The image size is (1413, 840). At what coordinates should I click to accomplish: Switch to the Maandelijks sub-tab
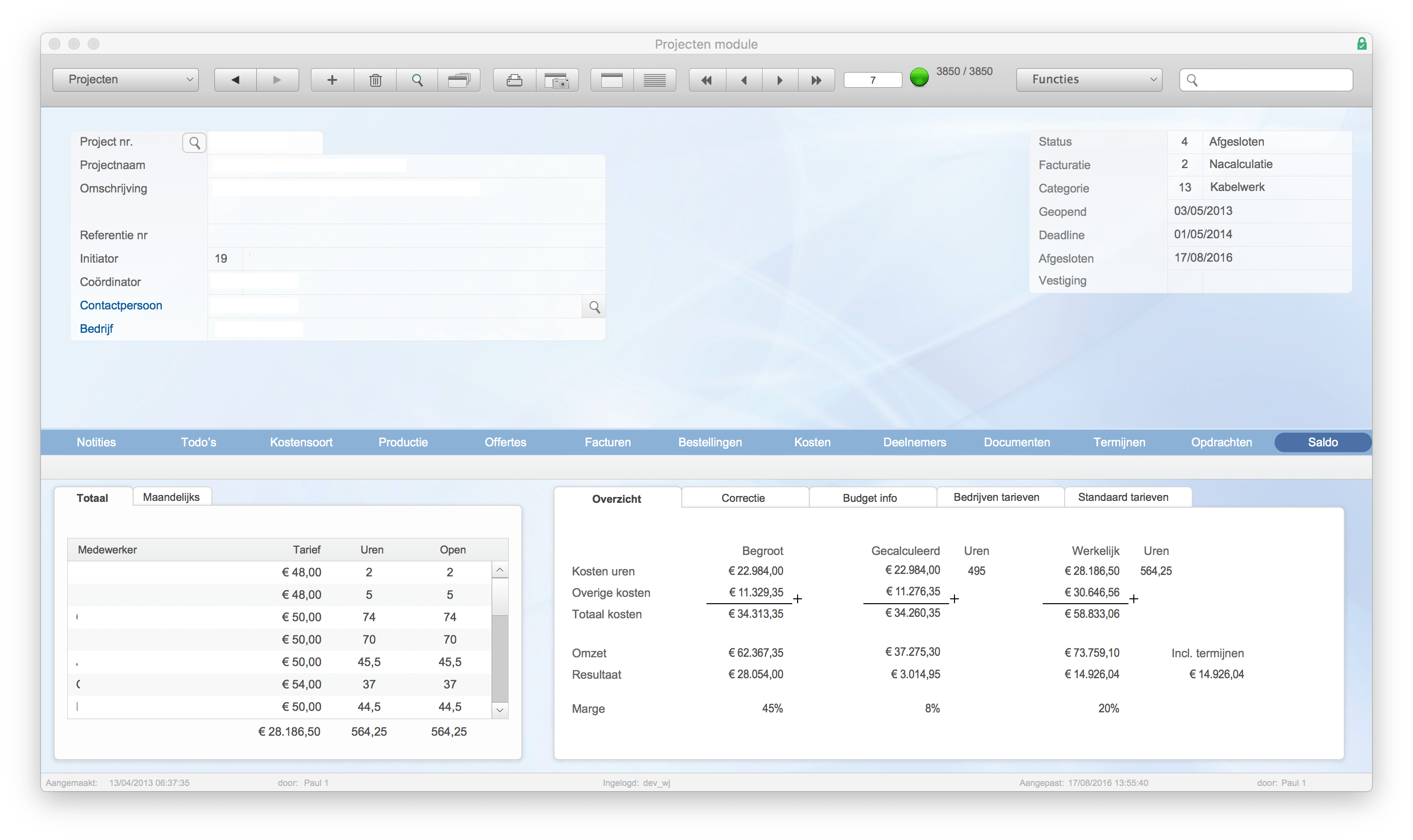[x=172, y=496]
